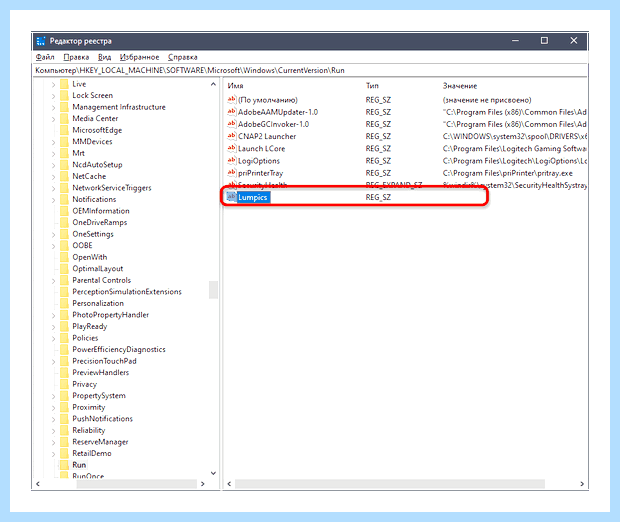Select the OEMInformation folder icon
620x522 pixels.
coord(64,211)
